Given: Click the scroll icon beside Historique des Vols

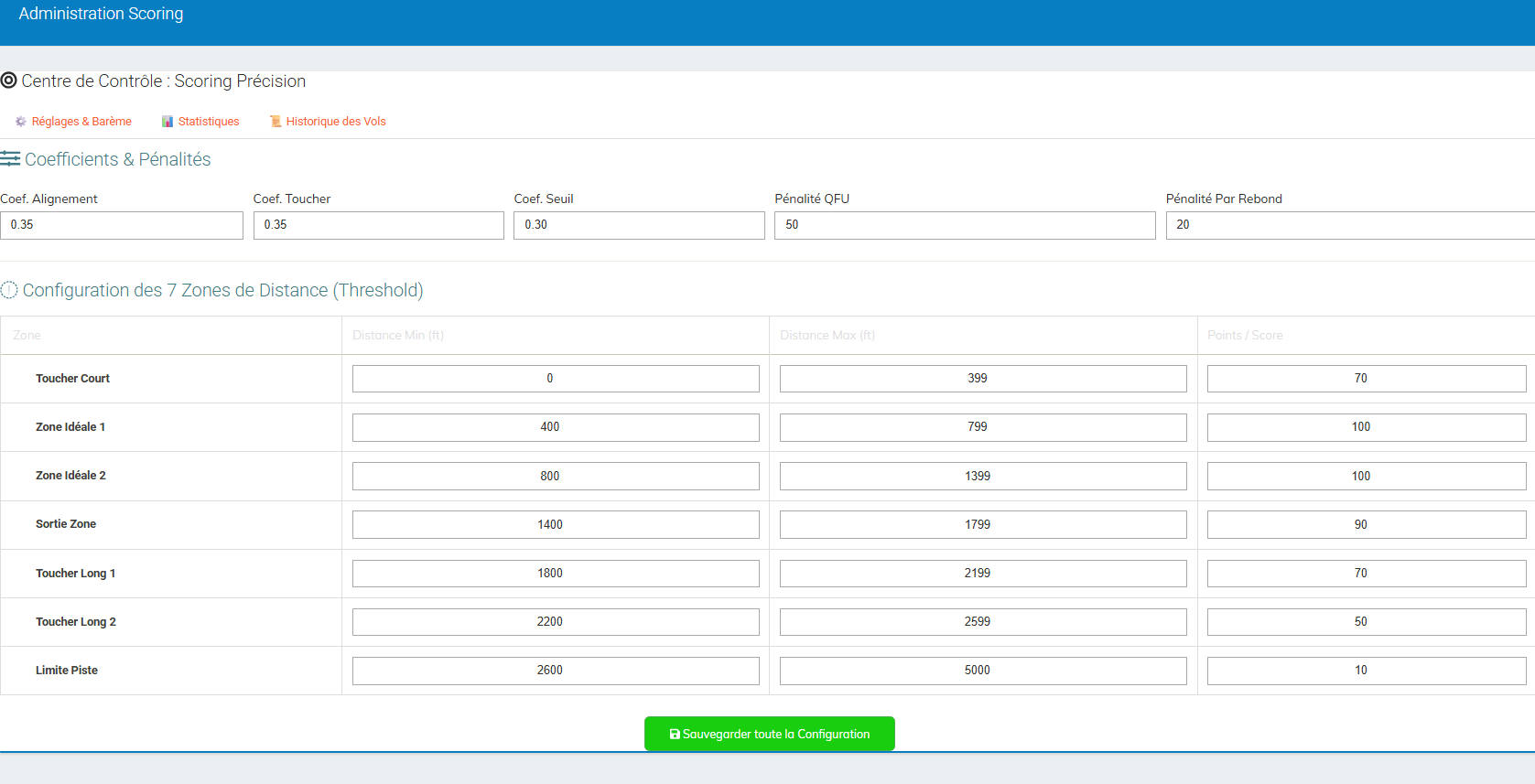Looking at the screenshot, I should coord(276,122).
